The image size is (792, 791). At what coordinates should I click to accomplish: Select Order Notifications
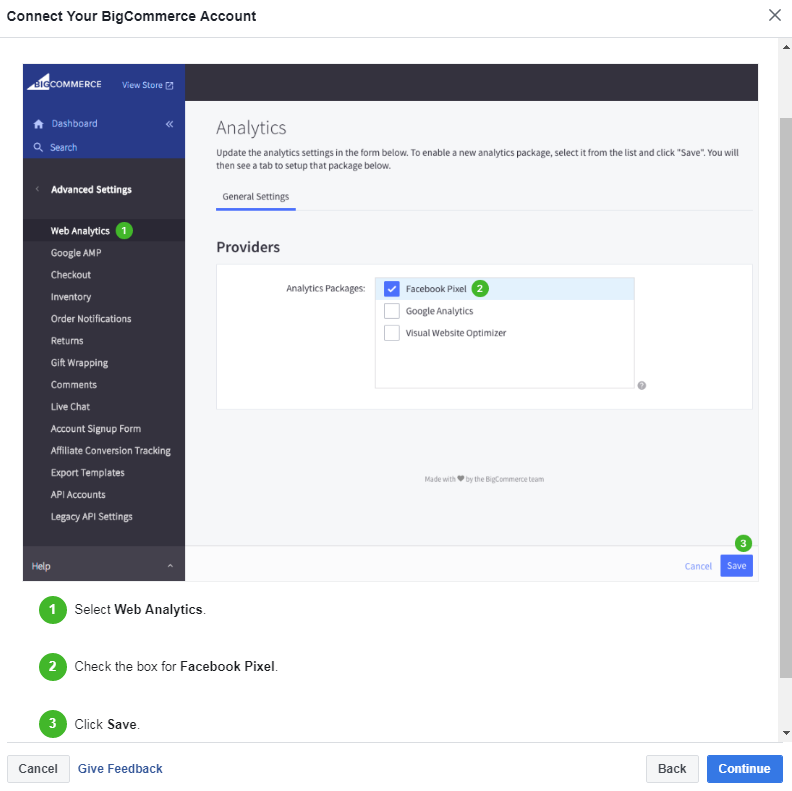tap(91, 319)
